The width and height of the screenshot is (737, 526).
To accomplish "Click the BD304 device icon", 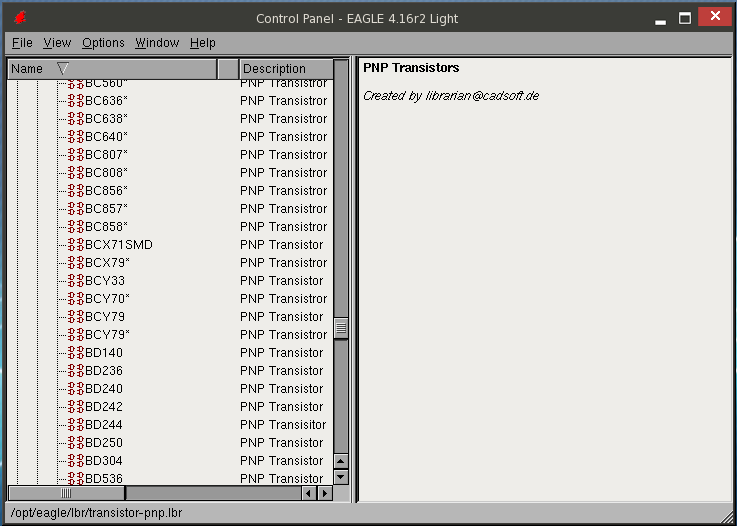I will tap(76, 461).
